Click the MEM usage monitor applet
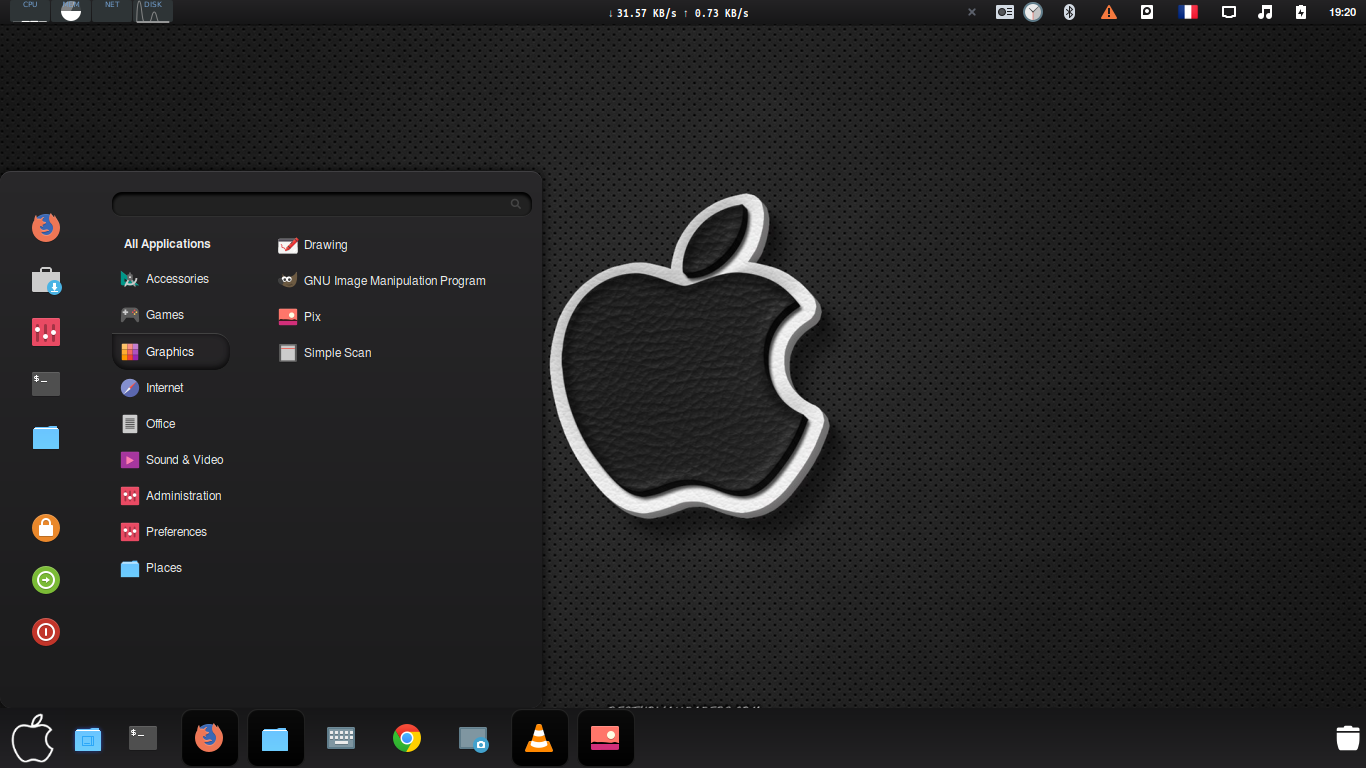 72,11
